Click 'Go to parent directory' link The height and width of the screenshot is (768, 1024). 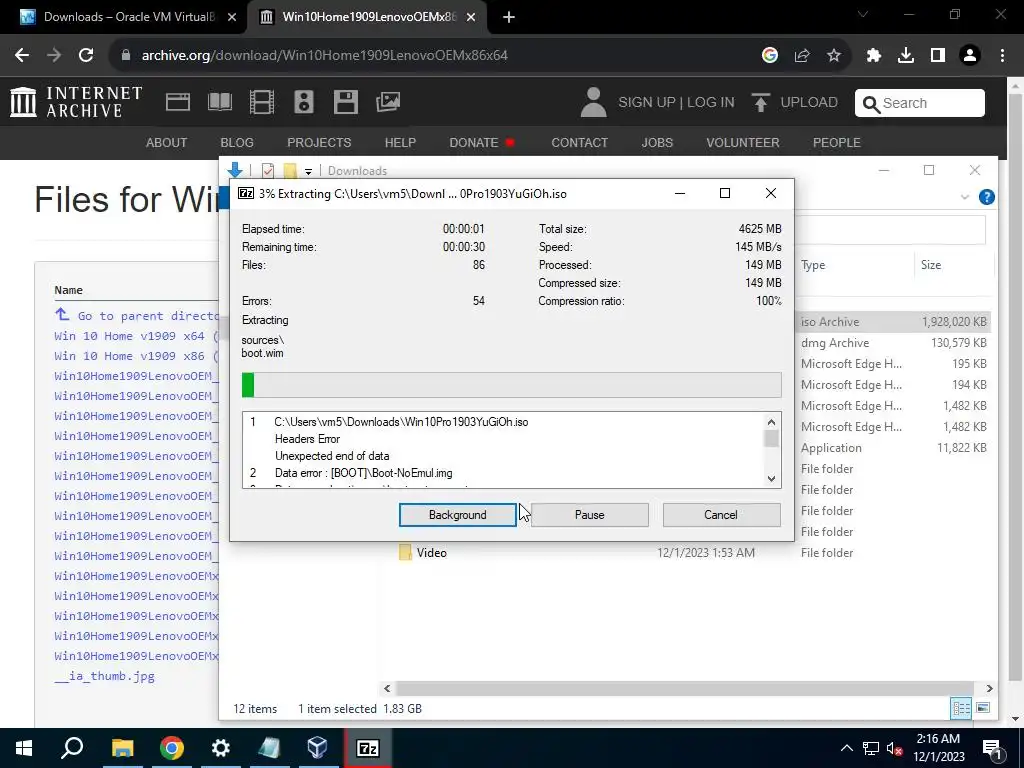click(x=136, y=315)
